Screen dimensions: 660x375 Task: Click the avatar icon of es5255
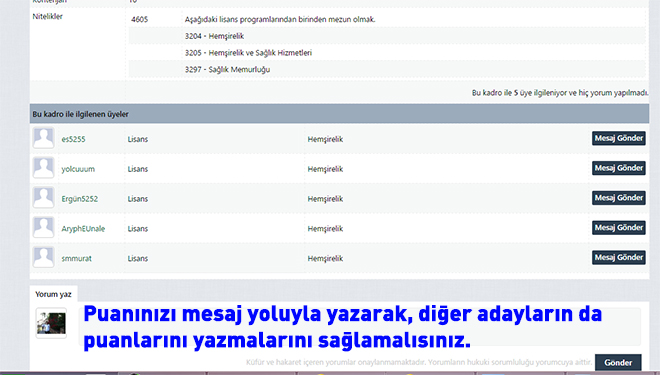click(44, 138)
